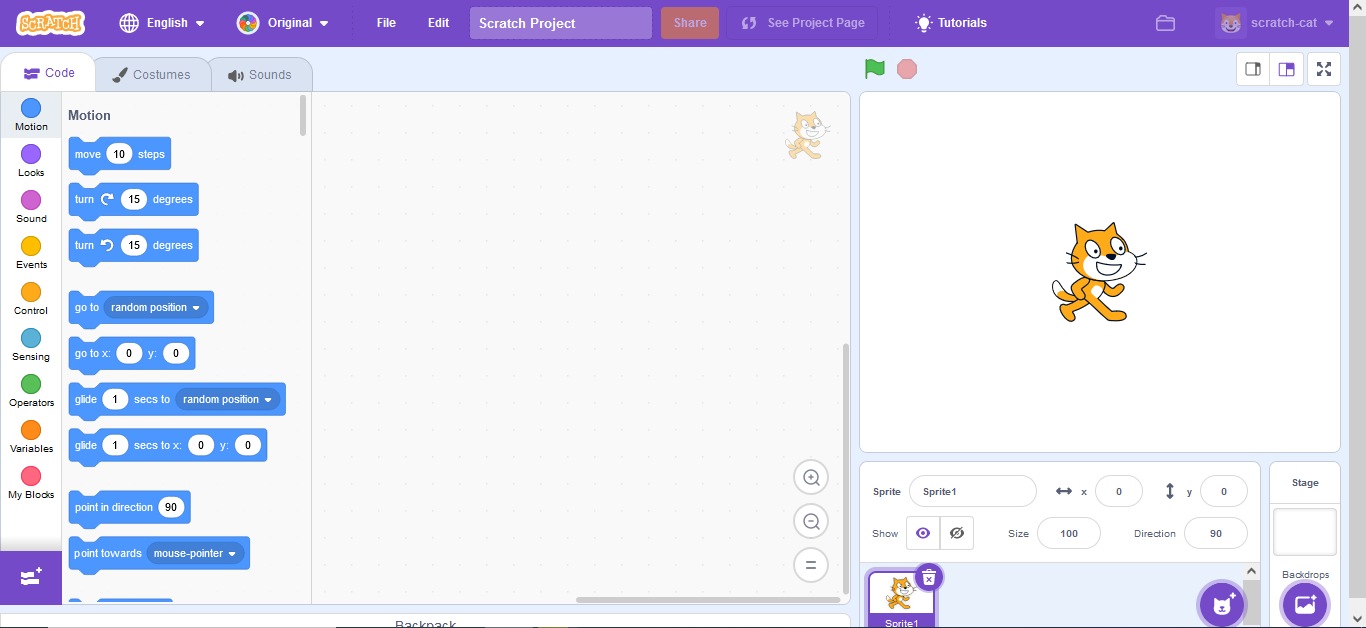Reset workspace zoom to default
This screenshot has width=1366, height=628.
click(811, 565)
